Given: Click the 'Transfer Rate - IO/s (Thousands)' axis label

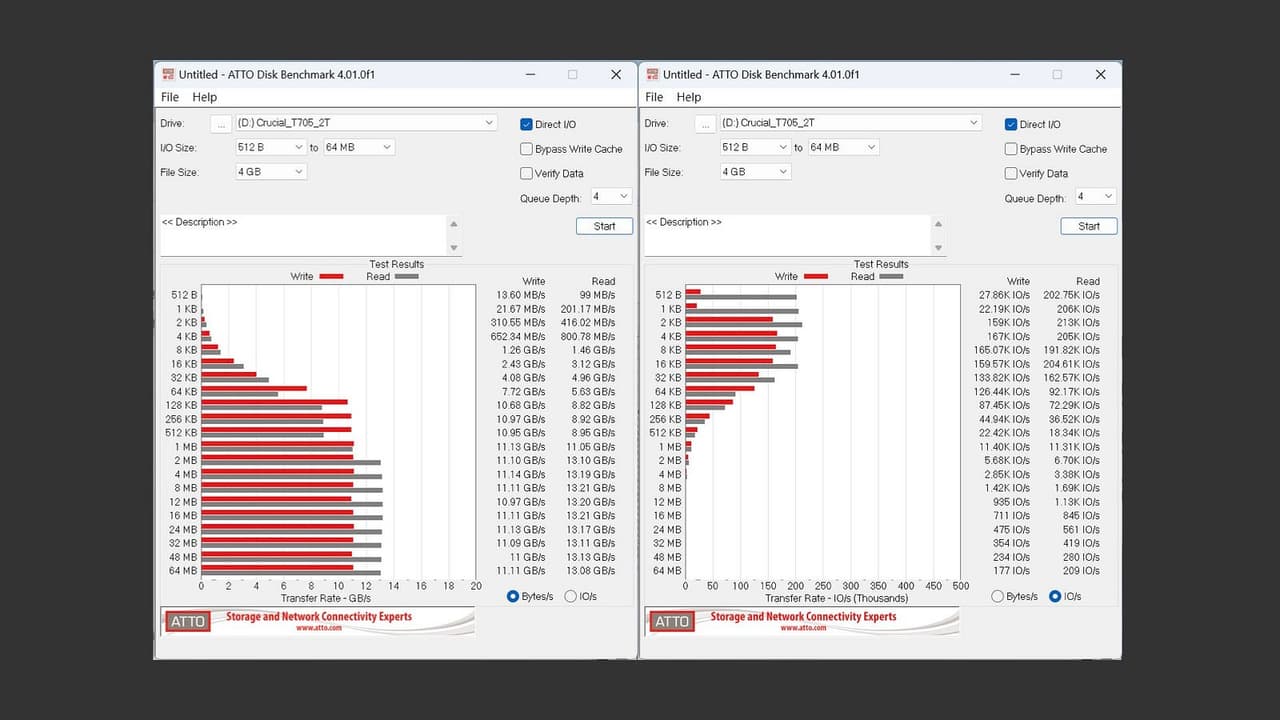Looking at the screenshot, I should 837,598.
